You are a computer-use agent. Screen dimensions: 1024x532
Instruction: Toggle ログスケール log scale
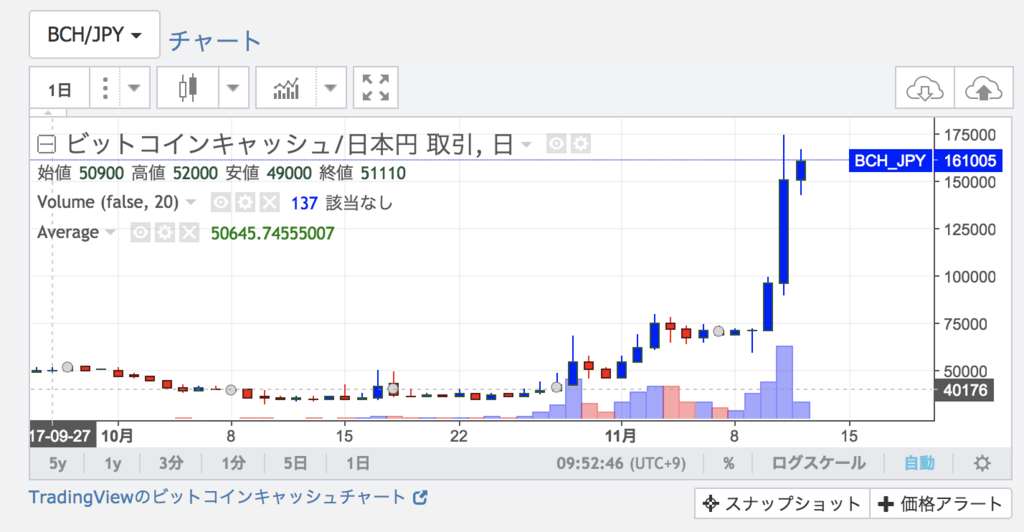click(x=818, y=463)
